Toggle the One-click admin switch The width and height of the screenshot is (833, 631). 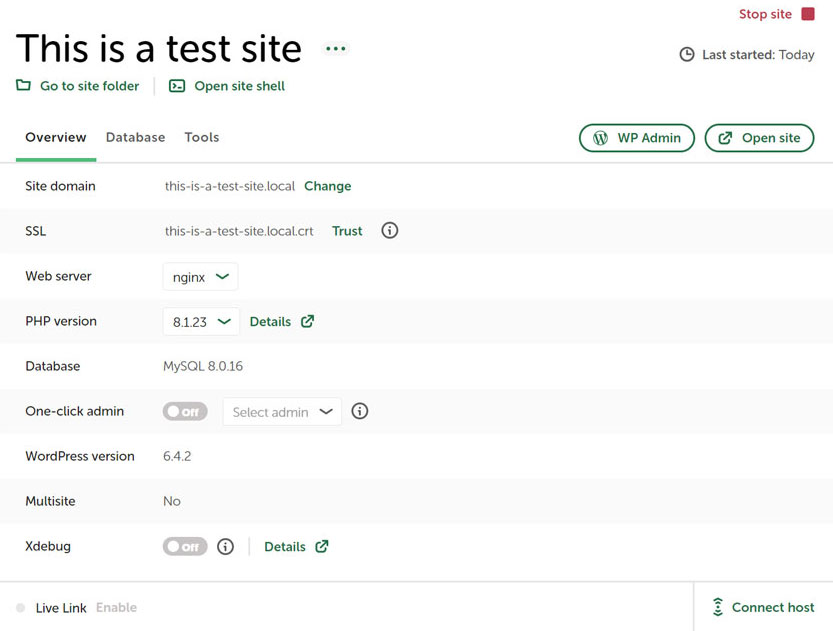(x=185, y=411)
